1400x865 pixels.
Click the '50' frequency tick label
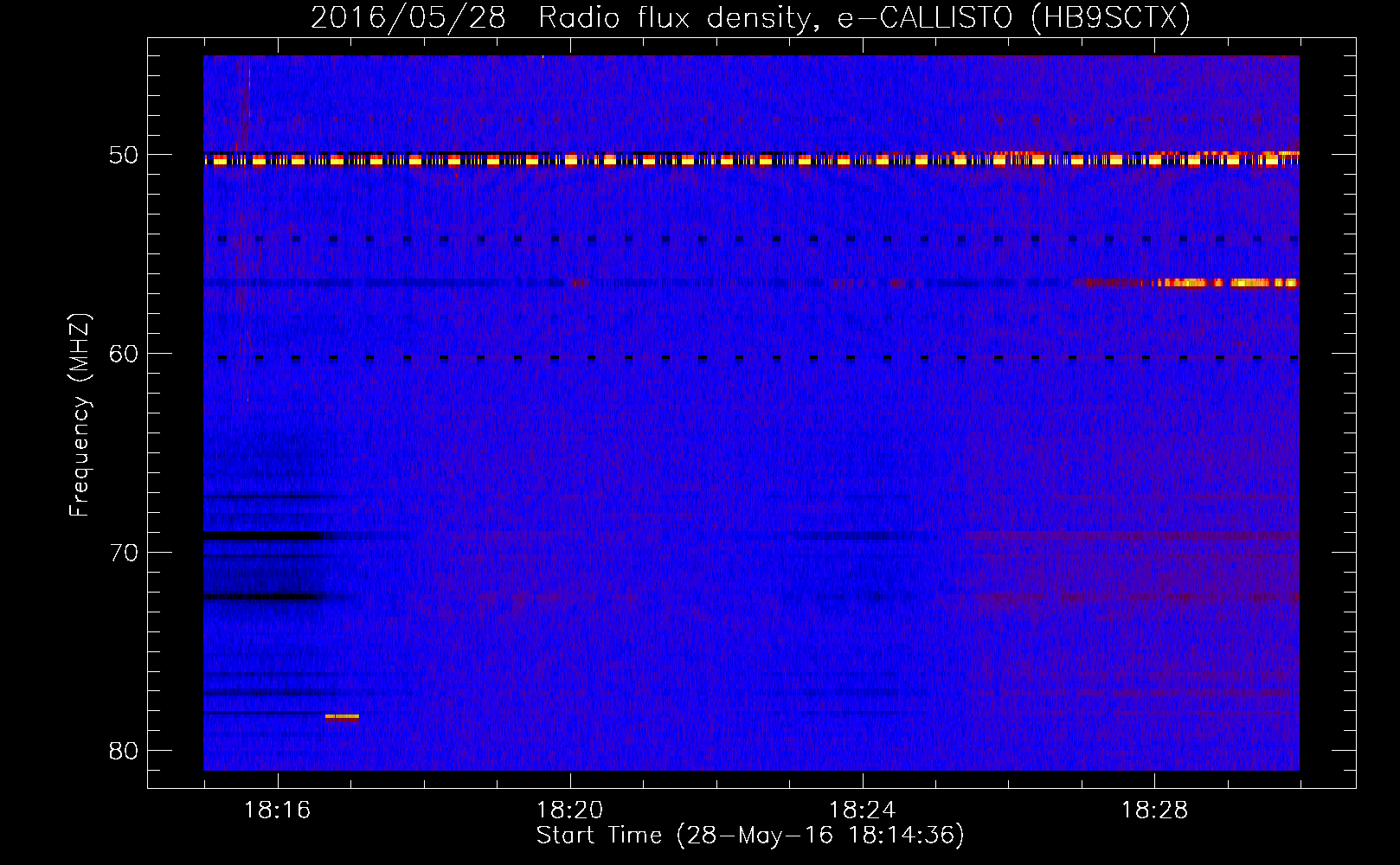coord(124,156)
